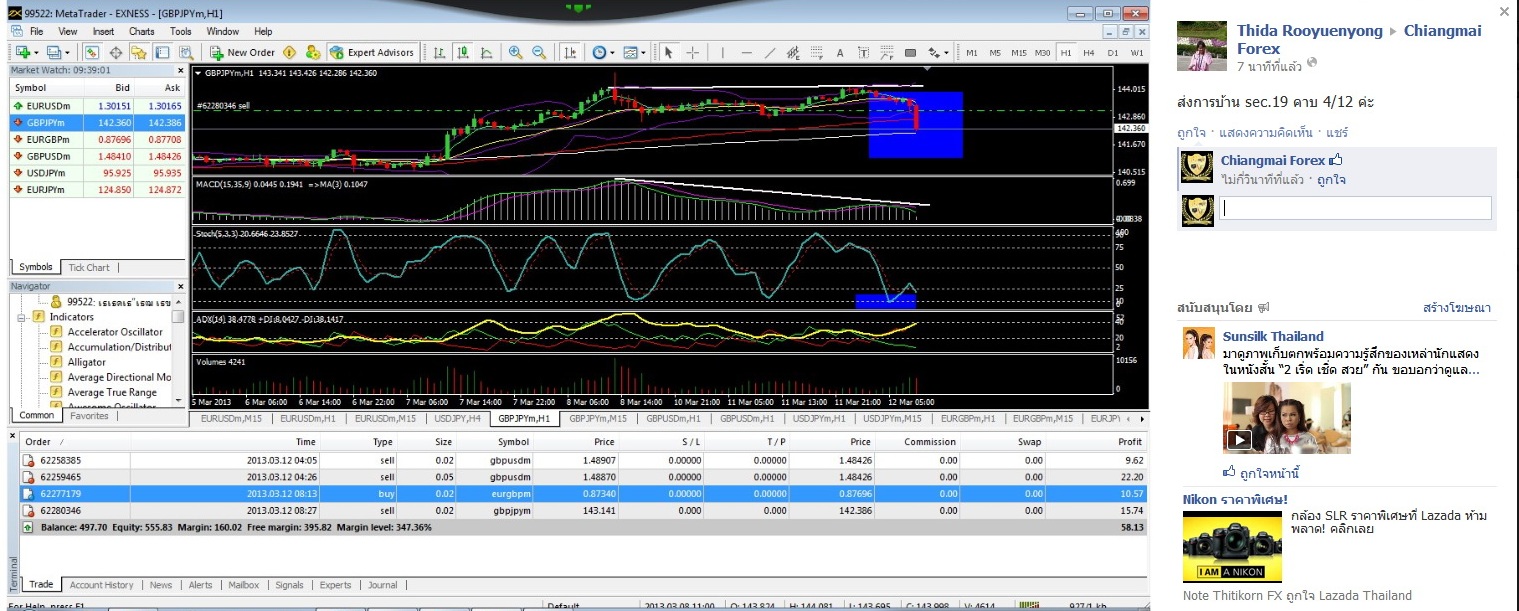Open the Sunsilk Thailand sponsored link
The height and width of the screenshot is (611, 1519).
(1273, 336)
